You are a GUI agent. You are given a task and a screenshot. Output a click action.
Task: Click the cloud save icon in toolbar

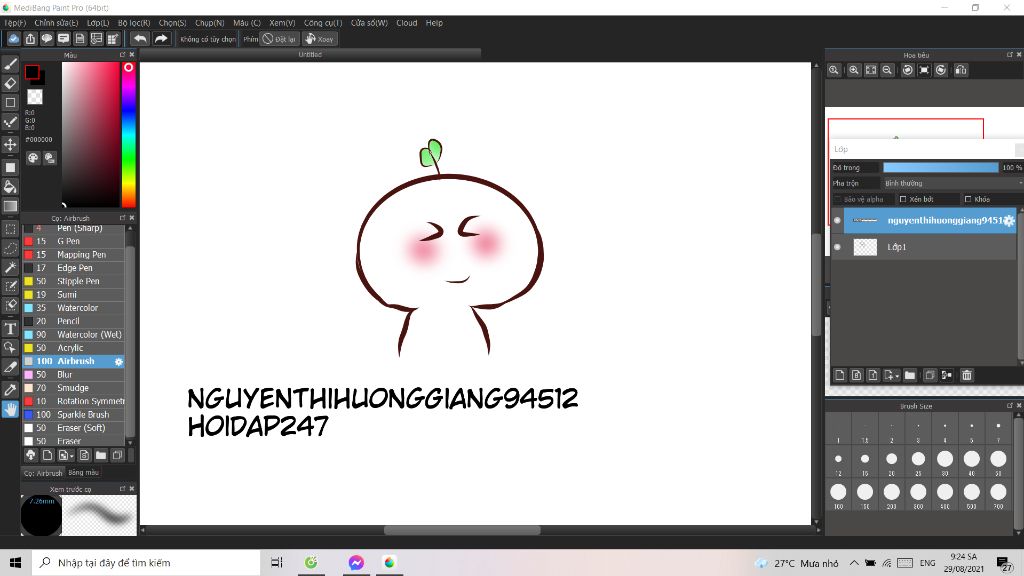click(x=14, y=39)
